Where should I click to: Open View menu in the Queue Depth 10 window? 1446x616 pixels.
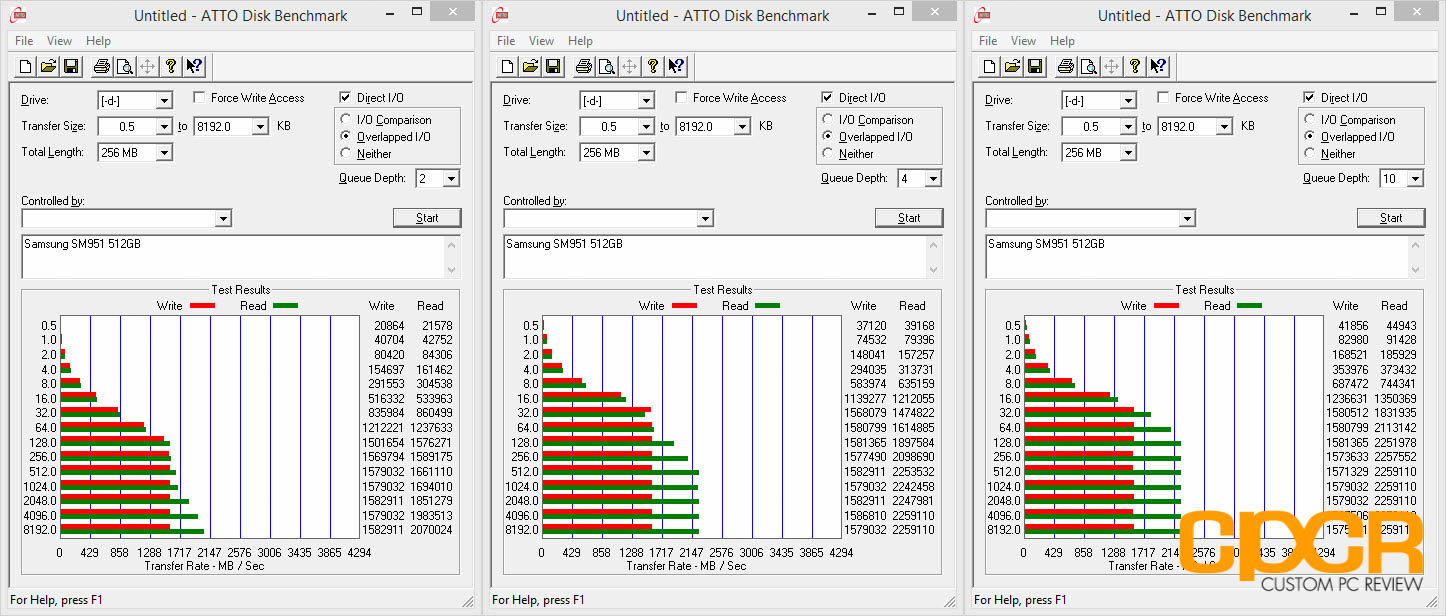[1024, 41]
